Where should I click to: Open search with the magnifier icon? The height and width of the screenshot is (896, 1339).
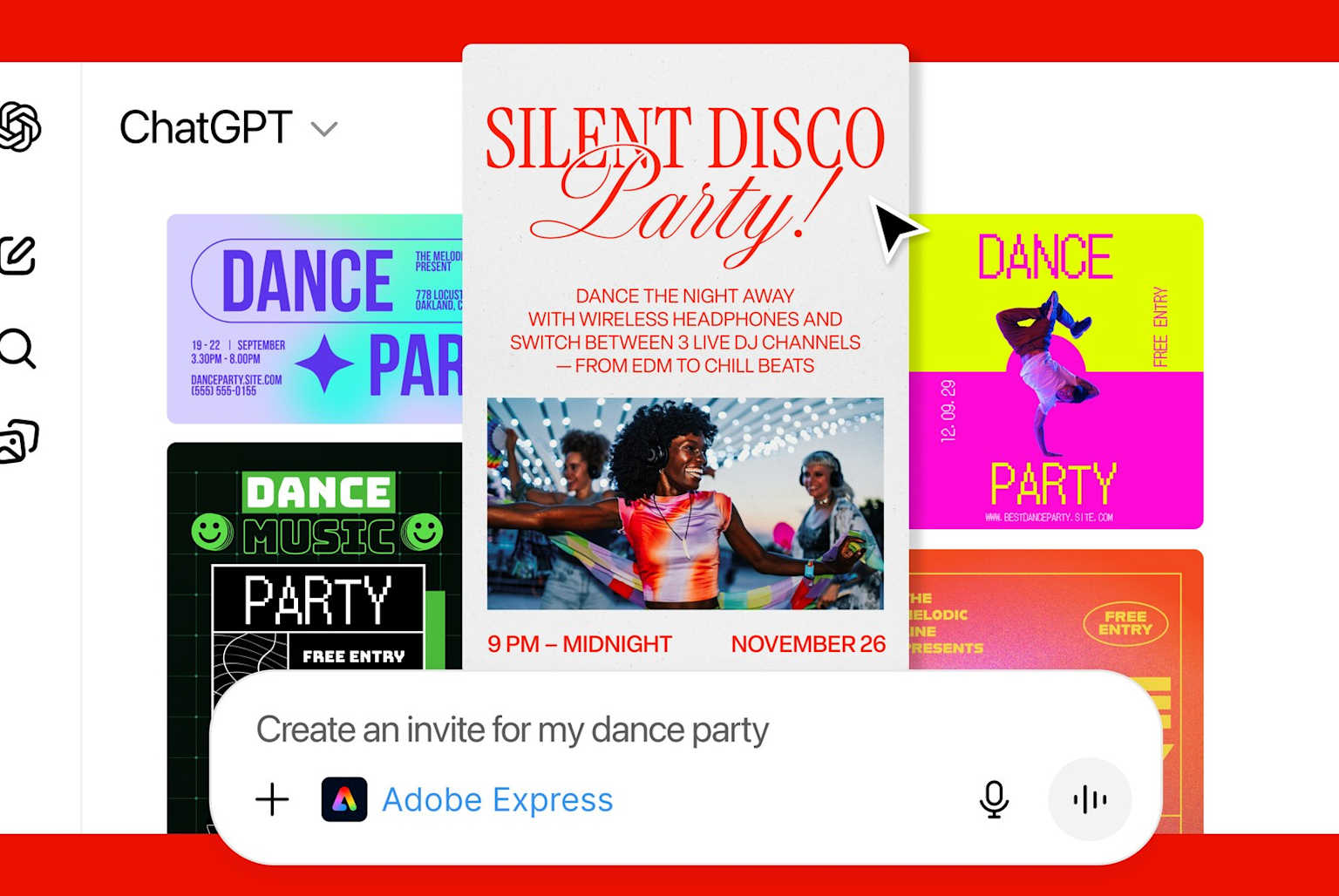(17, 349)
